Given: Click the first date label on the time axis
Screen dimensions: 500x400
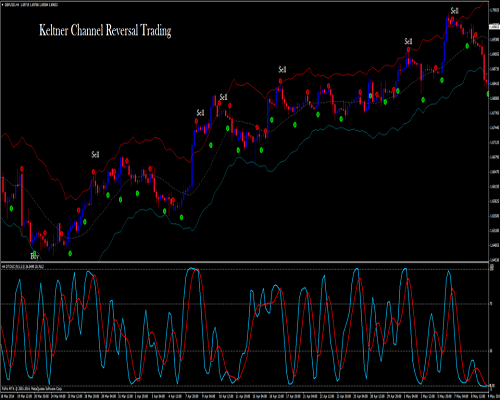Looking at the screenshot, I should pos(7,396).
